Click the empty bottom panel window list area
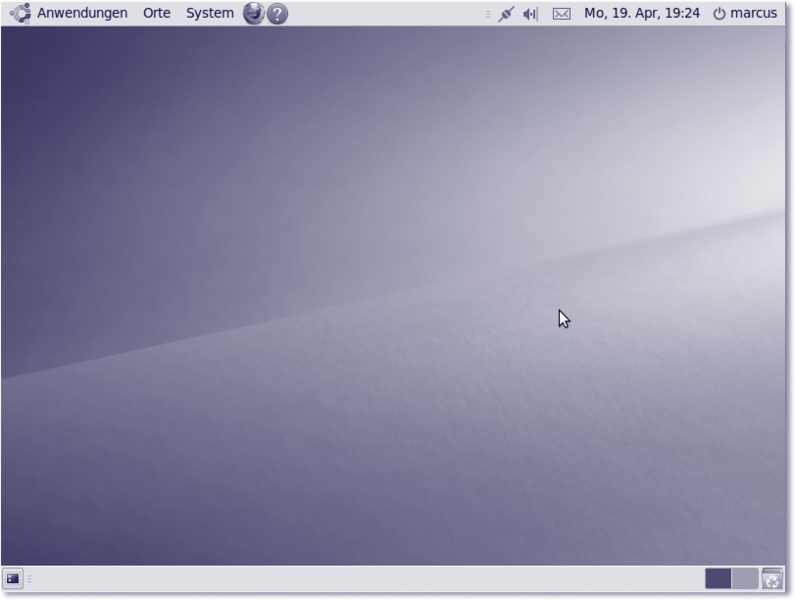The width and height of the screenshot is (795, 600). click(350, 578)
